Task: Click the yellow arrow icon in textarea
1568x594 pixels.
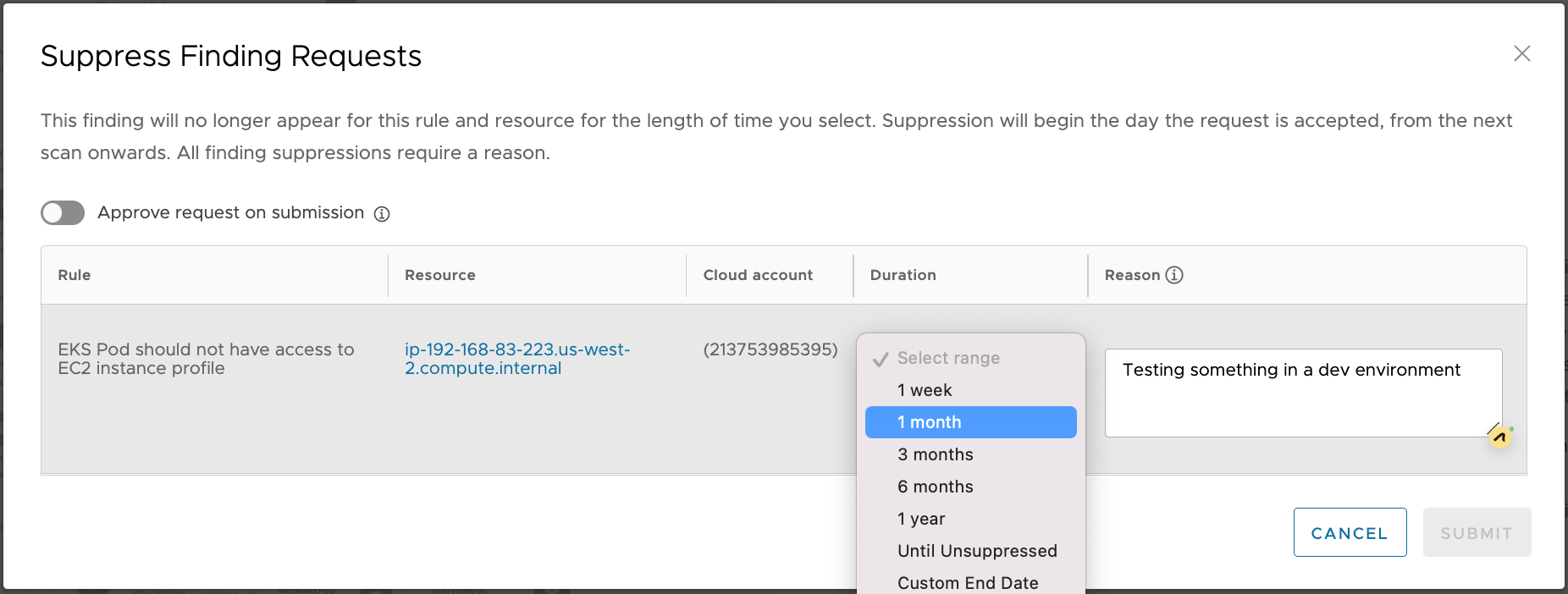Action: [x=1499, y=437]
